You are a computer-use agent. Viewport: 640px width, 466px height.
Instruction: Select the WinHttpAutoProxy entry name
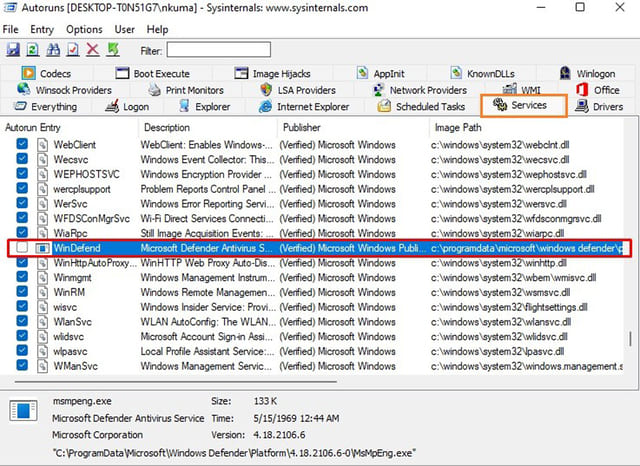pyautogui.click(x=95, y=263)
